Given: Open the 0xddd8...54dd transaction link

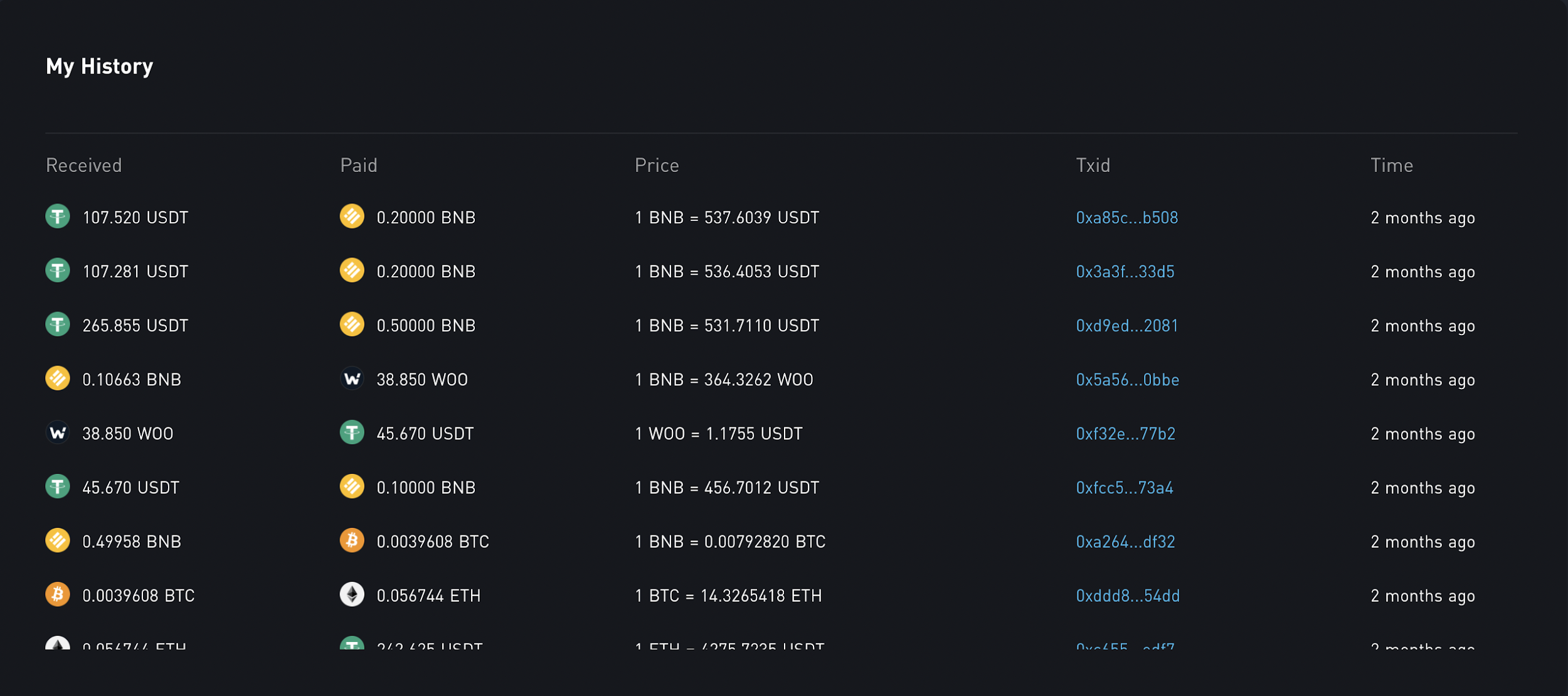Looking at the screenshot, I should [1128, 596].
